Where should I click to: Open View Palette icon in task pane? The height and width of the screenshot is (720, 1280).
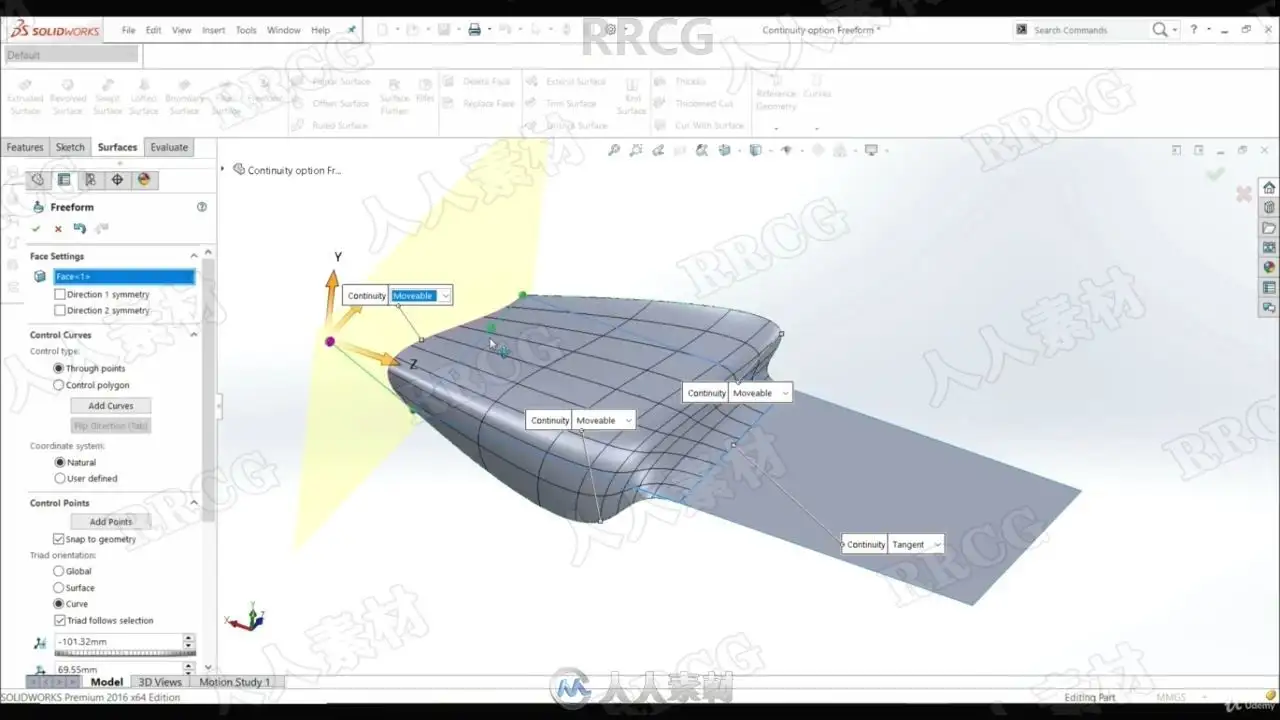point(1269,248)
